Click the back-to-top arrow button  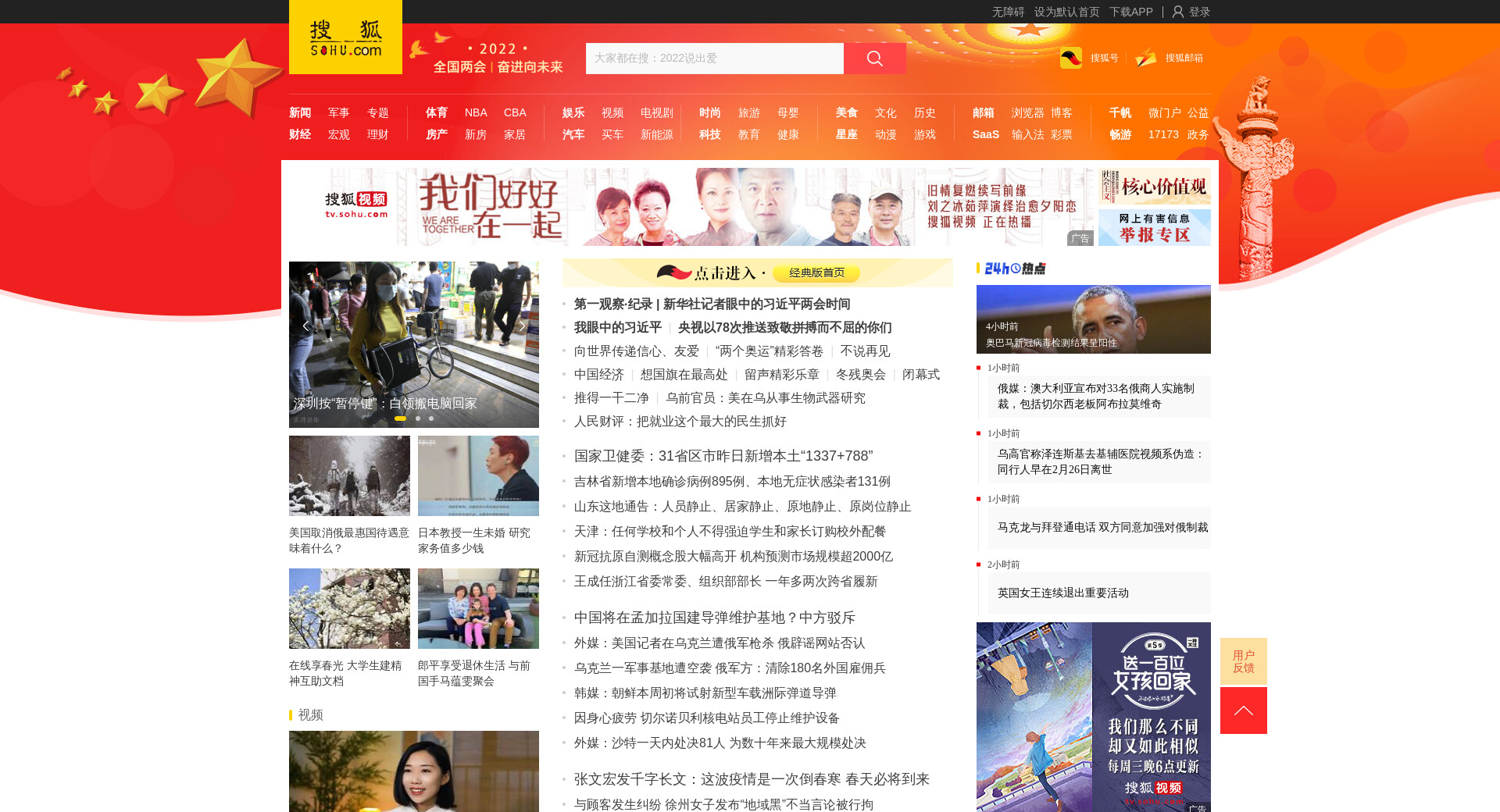1243,710
